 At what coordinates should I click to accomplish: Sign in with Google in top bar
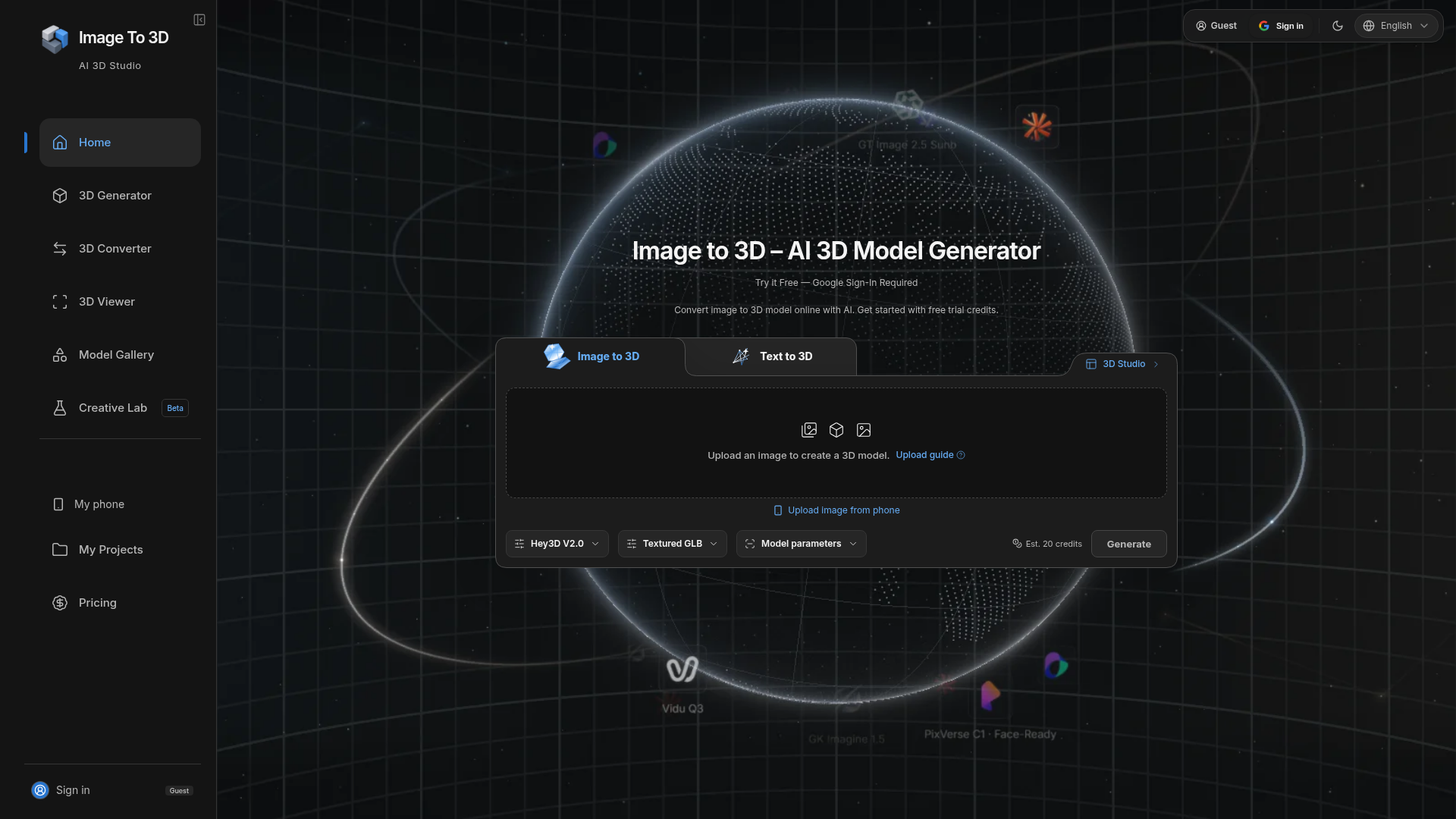(x=1281, y=26)
